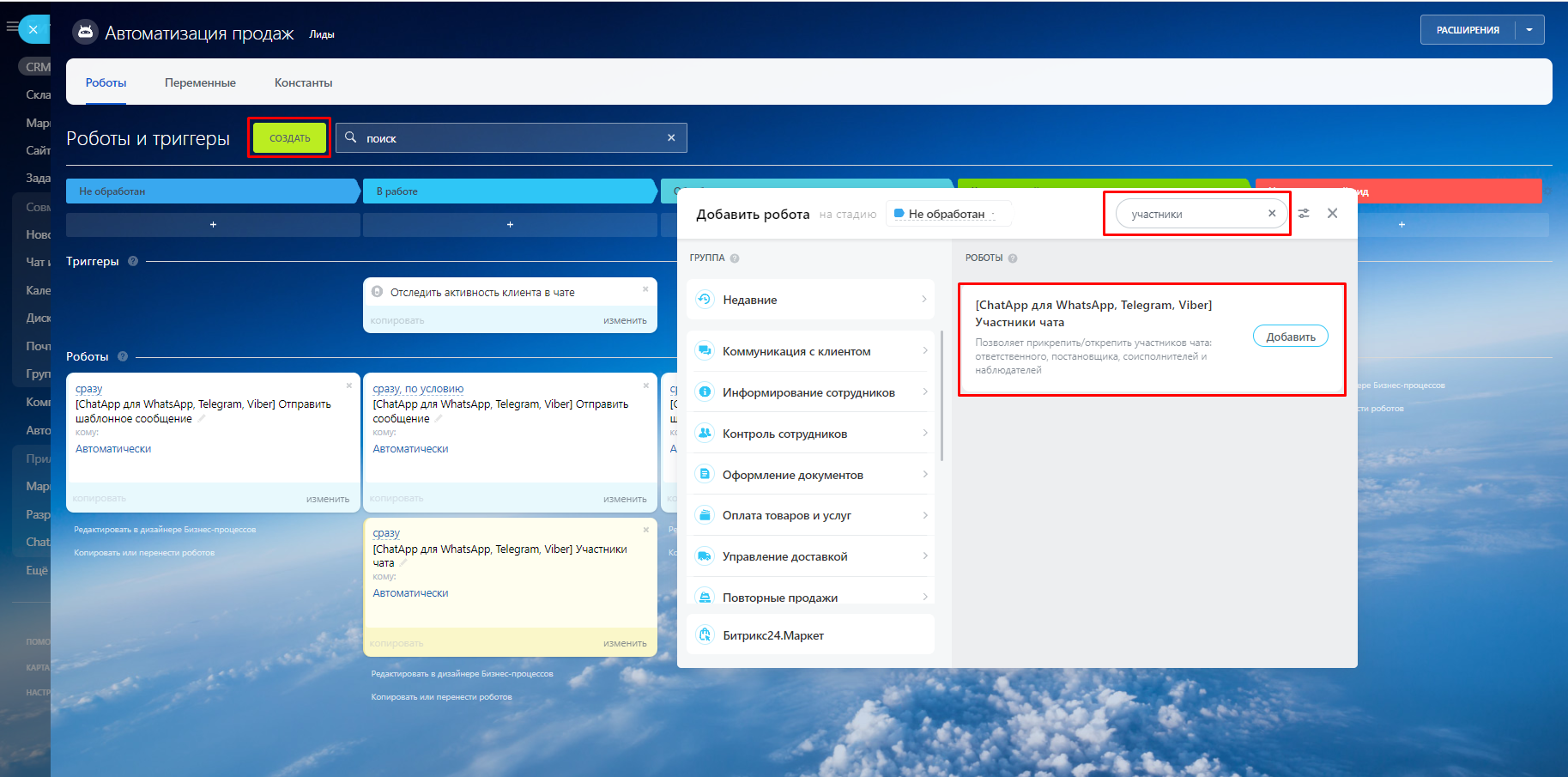
Task: Click 'Редактировать в дизайнере Бизнес-процессов' link
Action: [x=165, y=530]
